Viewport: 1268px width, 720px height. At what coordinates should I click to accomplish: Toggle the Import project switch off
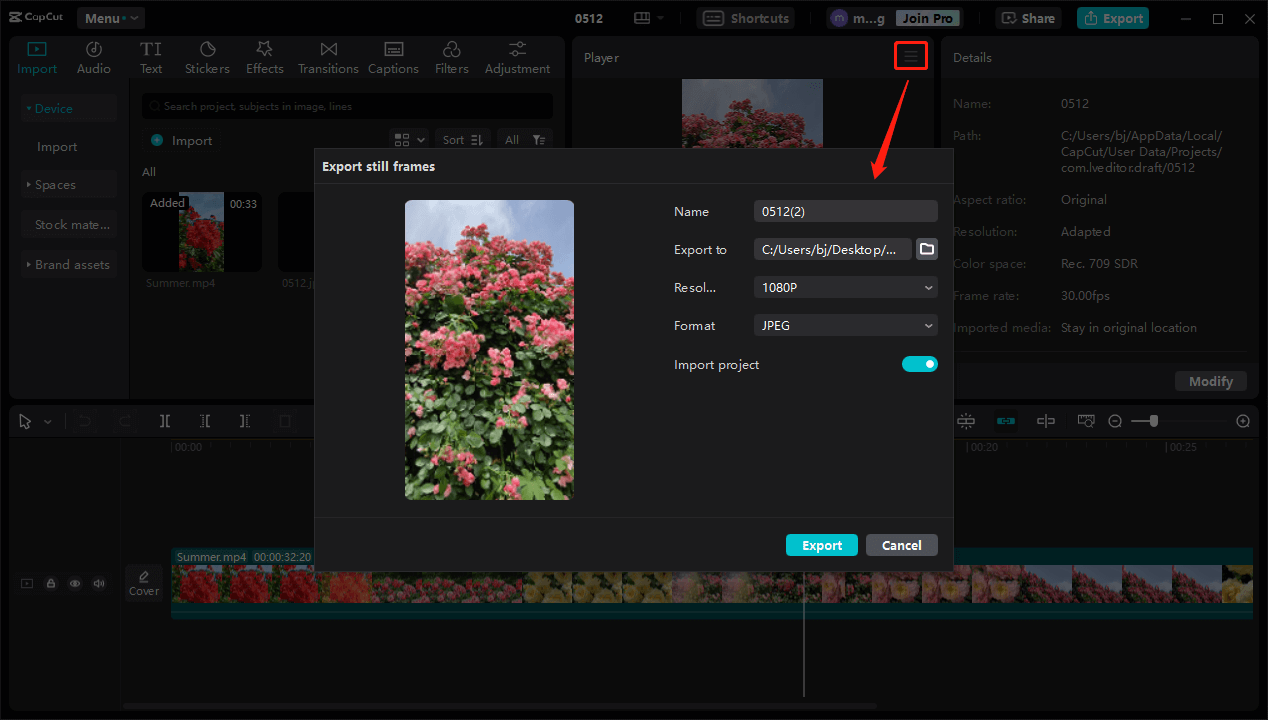919,364
